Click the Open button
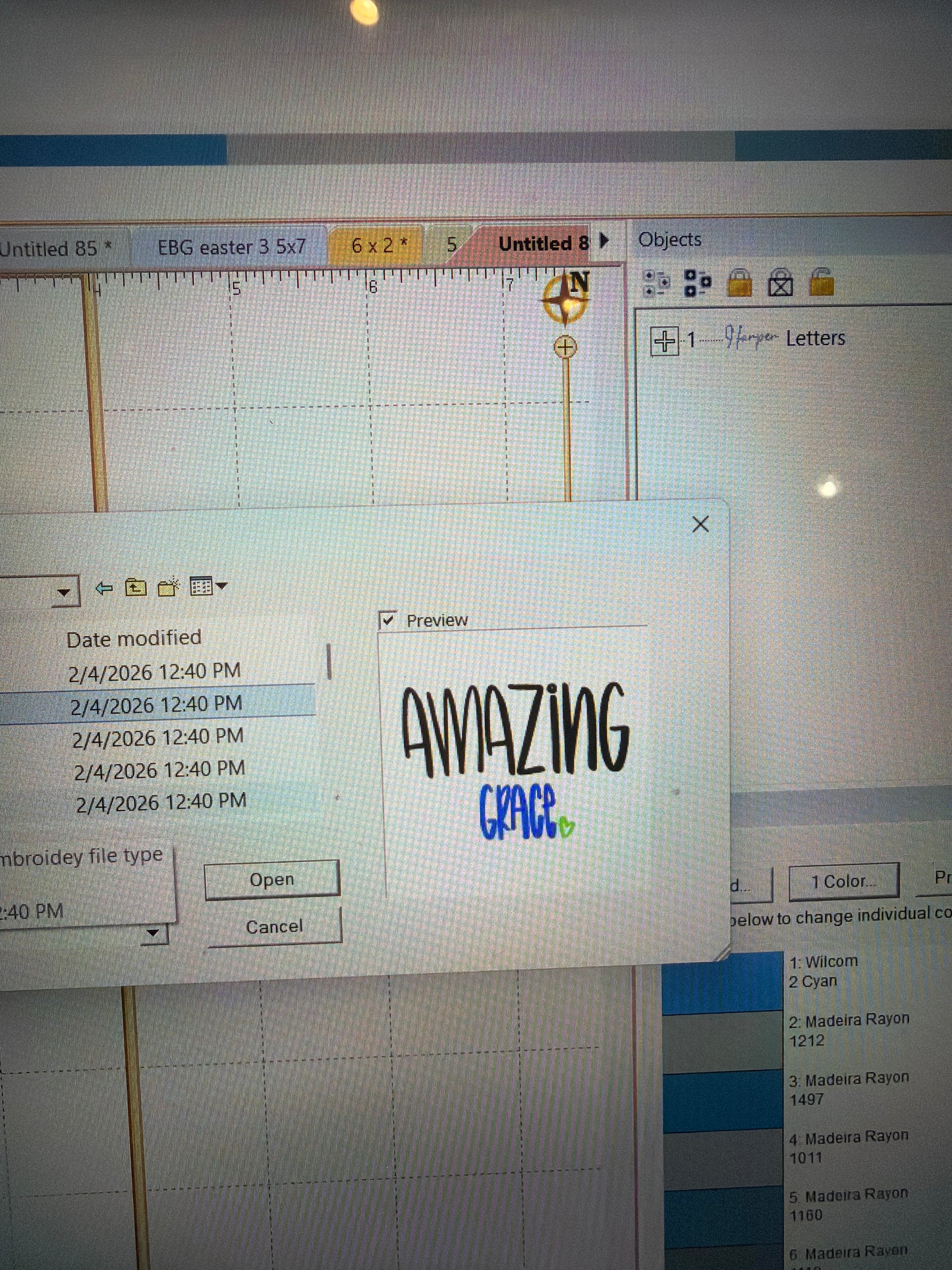This screenshot has height=1270, width=952. pos(272,880)
